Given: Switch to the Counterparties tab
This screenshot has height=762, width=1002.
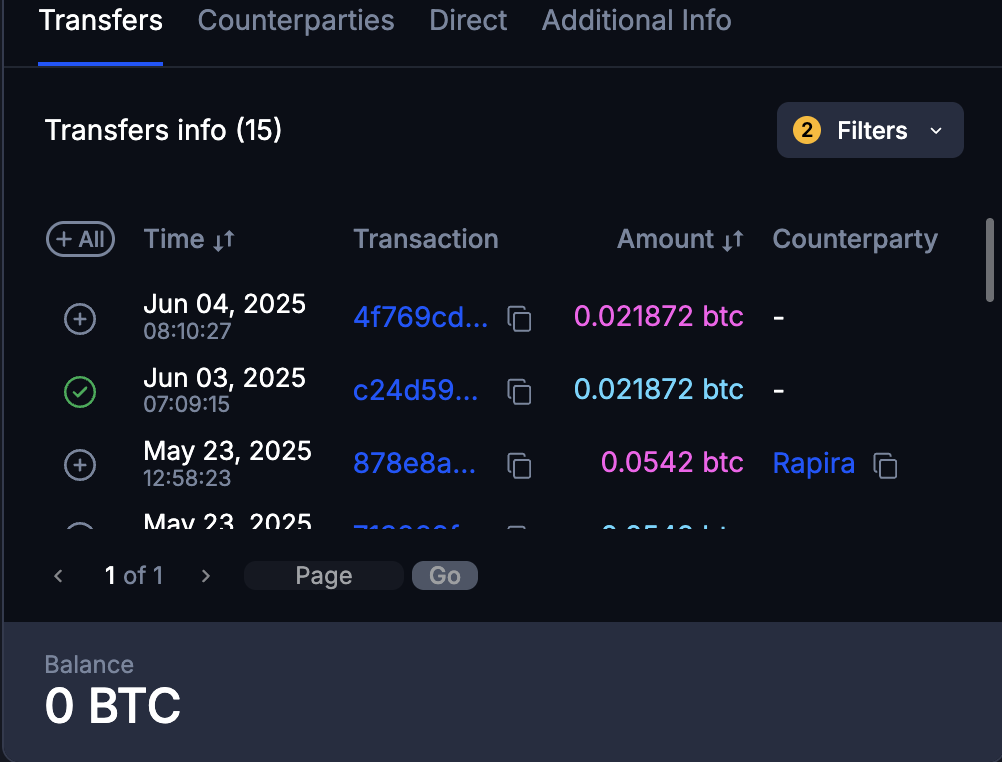Looking at the screenshot, I should click(x=295, y=20).
